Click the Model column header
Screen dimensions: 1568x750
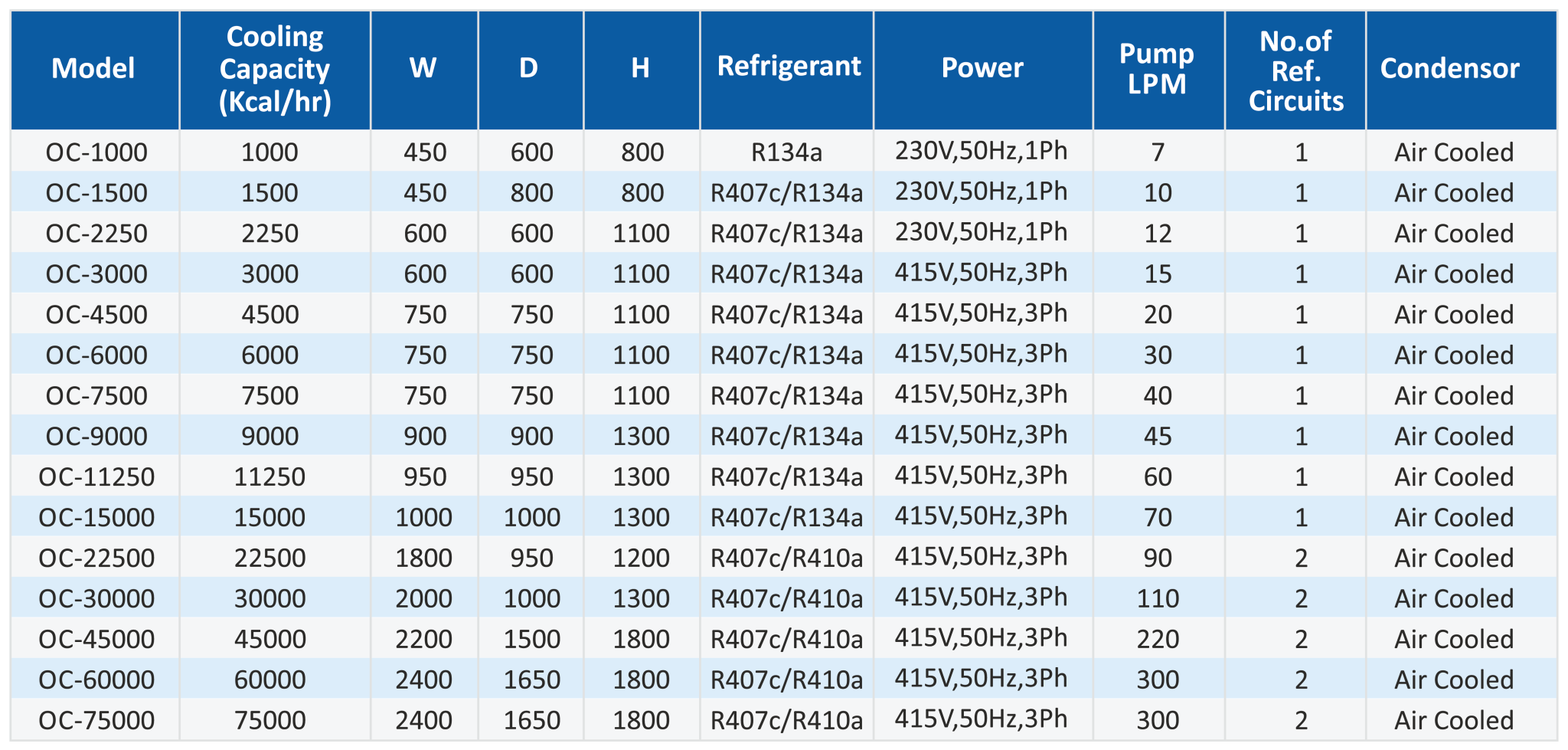(93, 69)
